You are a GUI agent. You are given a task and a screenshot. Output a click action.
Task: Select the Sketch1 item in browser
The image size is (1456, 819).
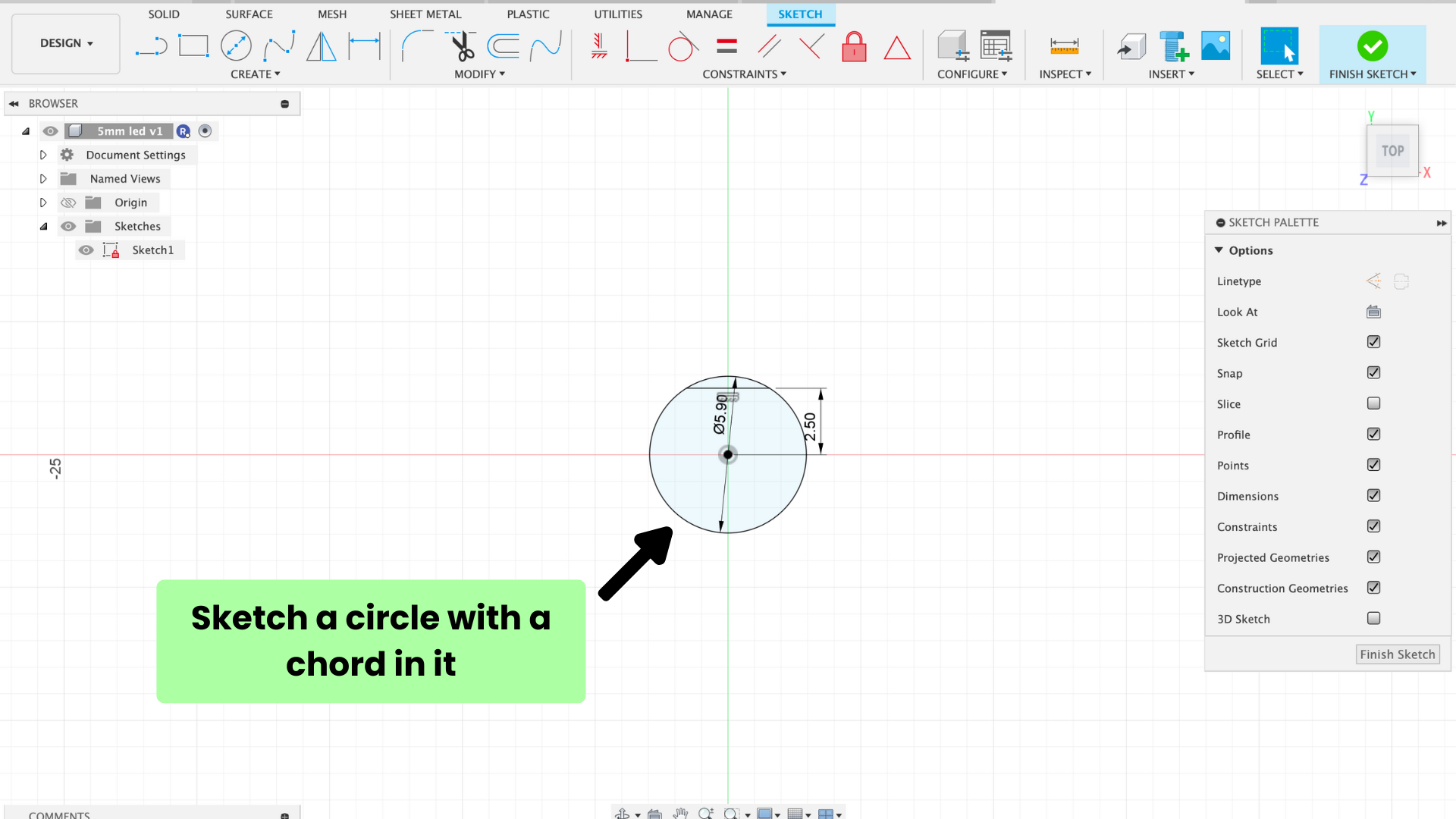point(152,250)
